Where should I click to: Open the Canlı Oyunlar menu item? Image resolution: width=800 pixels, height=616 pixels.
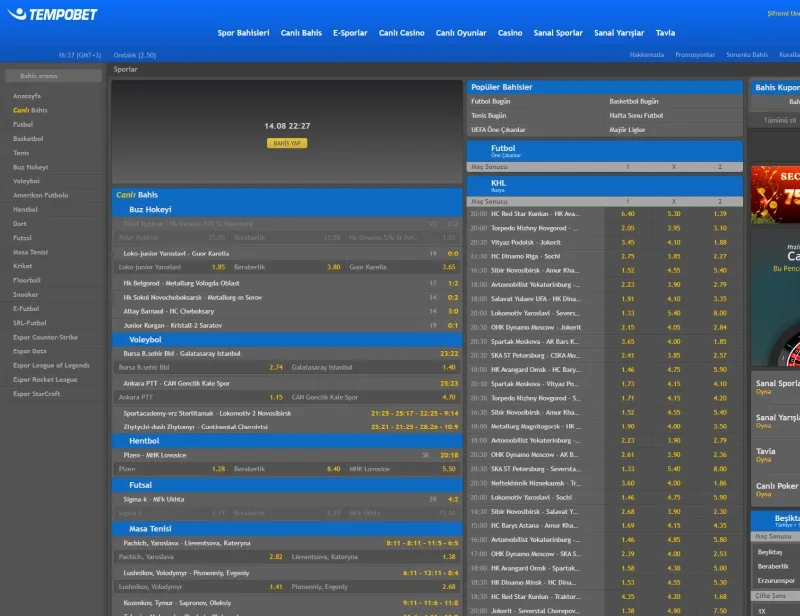461,33
